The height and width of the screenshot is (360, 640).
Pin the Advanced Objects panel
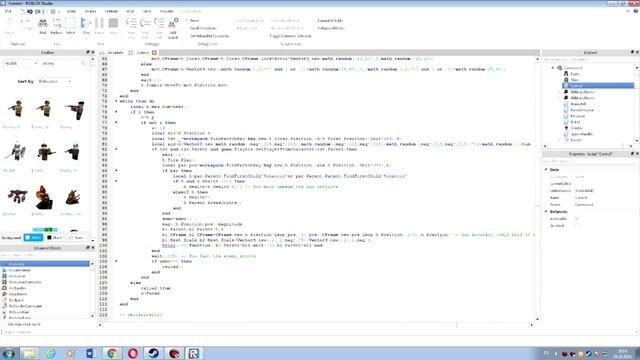click(87, 248)
